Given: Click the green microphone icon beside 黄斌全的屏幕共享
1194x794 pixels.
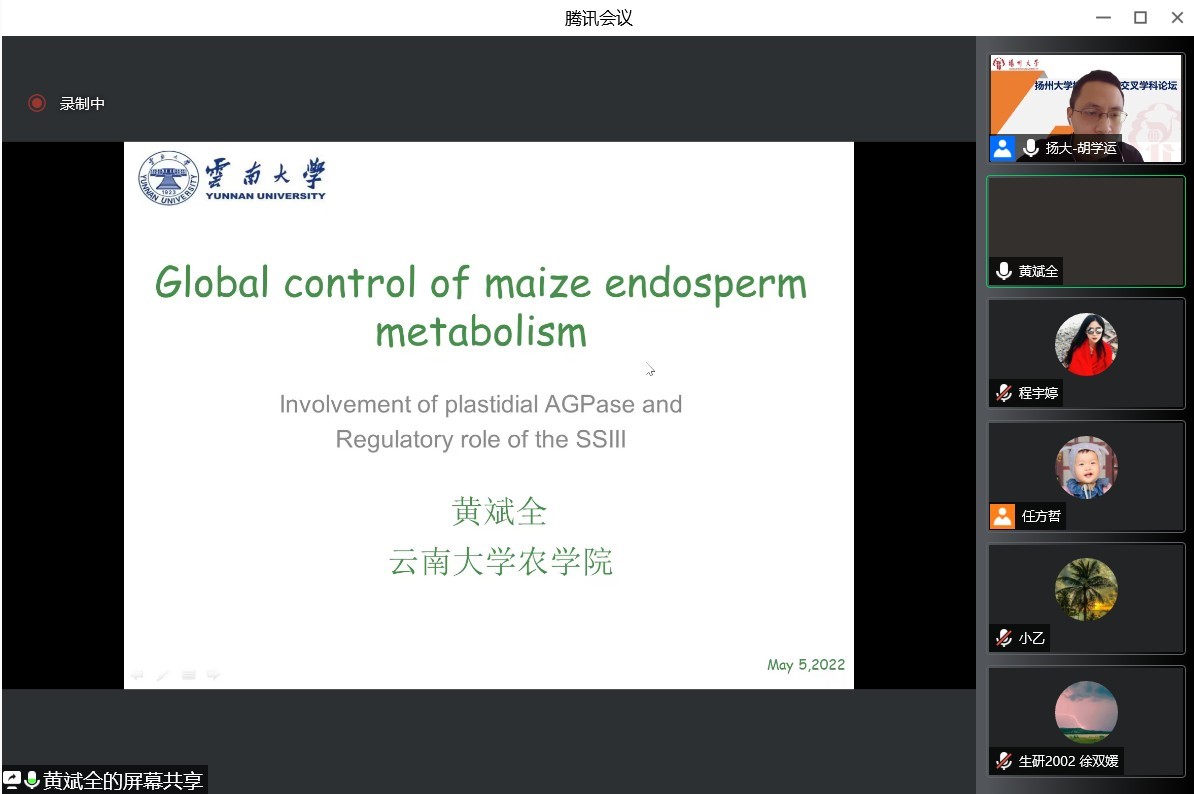Looking at the screenshot, I should pos(31,780).
